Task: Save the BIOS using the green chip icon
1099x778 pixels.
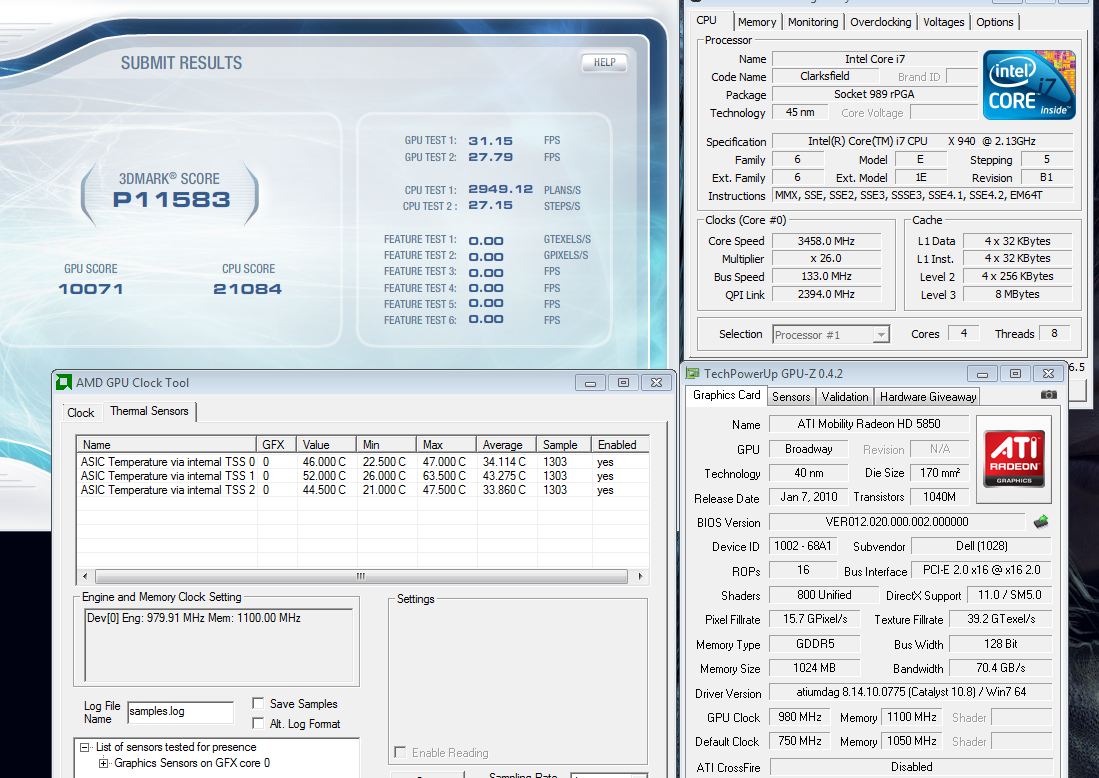Action: pos(1041,521)
